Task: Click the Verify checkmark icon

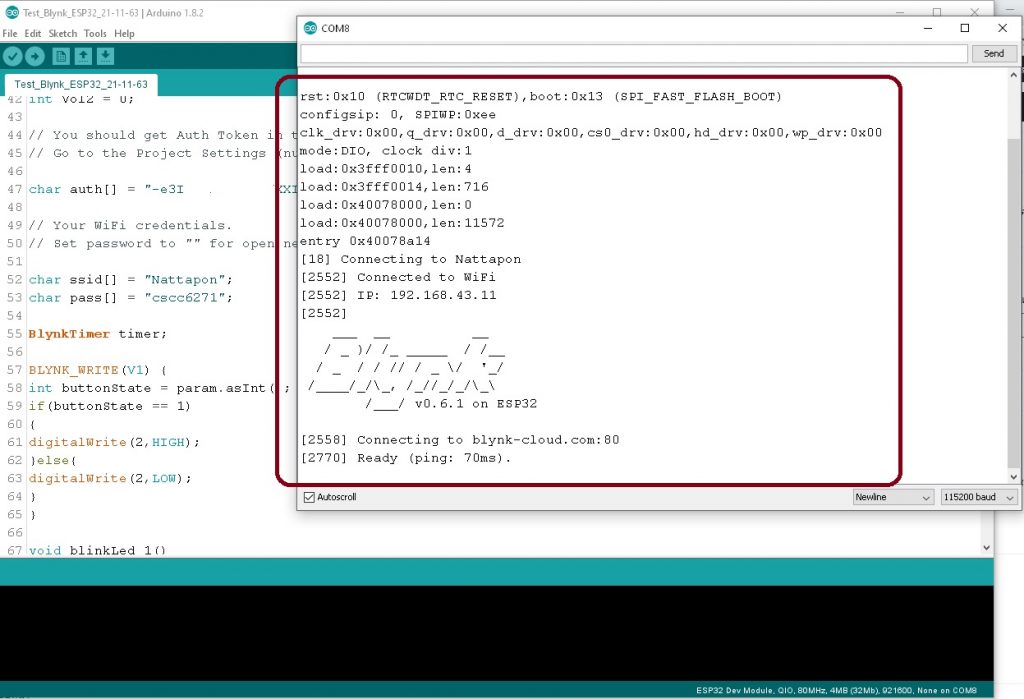Action: (12, 56)
